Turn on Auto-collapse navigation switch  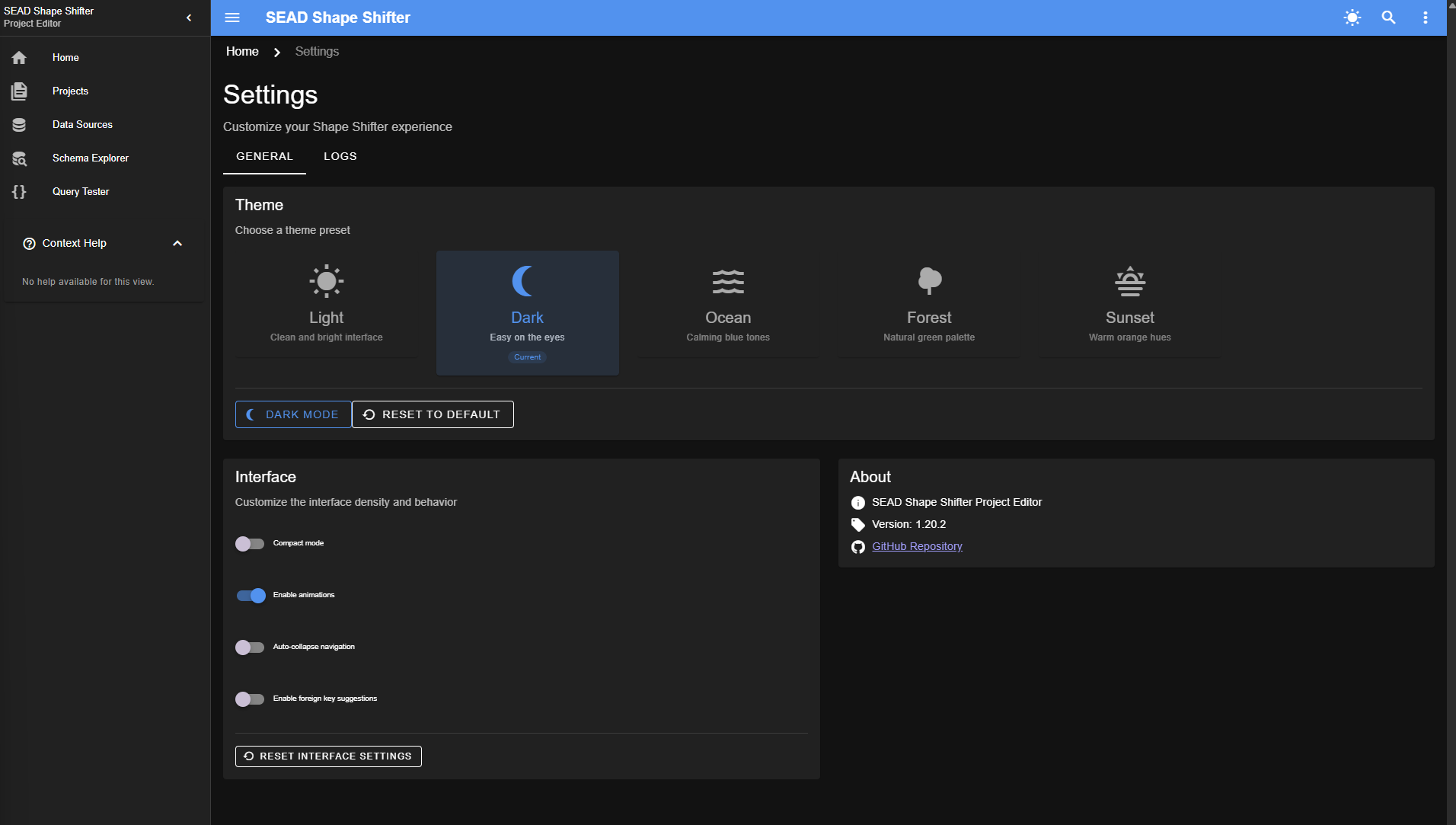click(249, 648)
